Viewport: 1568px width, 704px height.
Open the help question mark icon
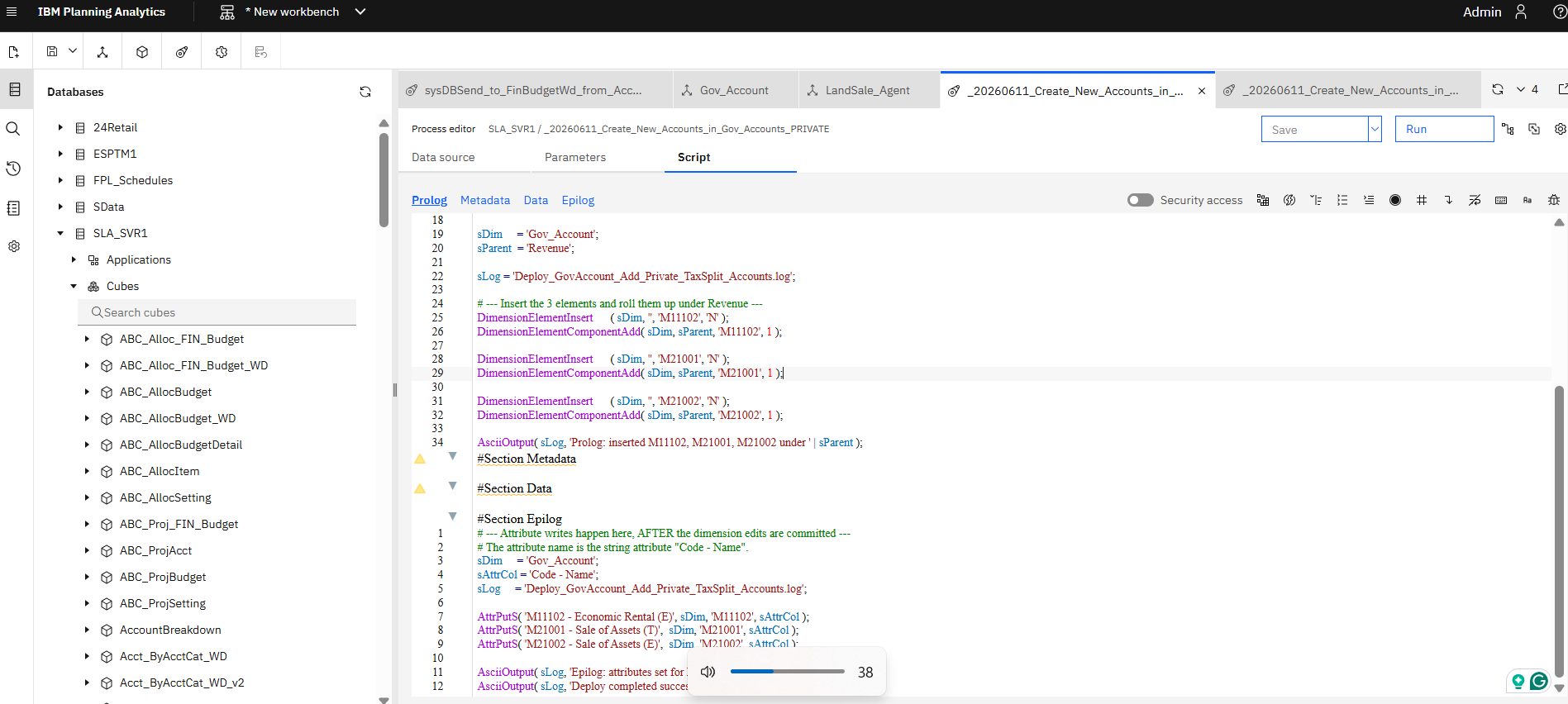coord(1560,12)
